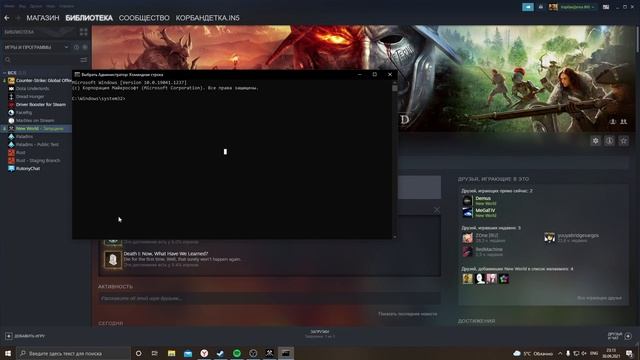This screenshot has height=360, width=640.
Task: Open ДРУЗЬЯ И ЧАТ friends chat button
Action: (620, 336)
